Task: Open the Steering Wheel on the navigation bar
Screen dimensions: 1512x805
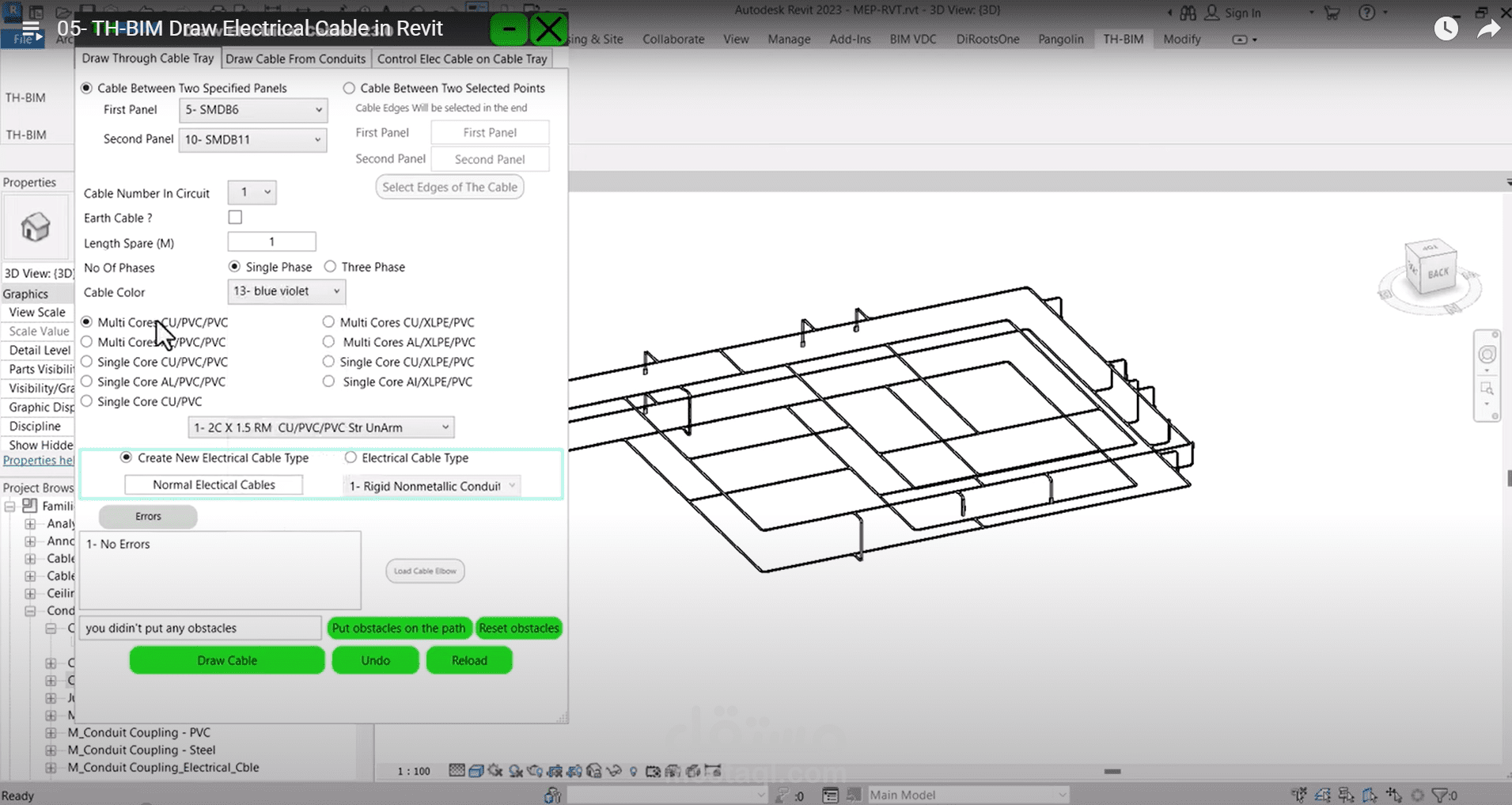Action: pyautogui.click(x=1488, y=356)
